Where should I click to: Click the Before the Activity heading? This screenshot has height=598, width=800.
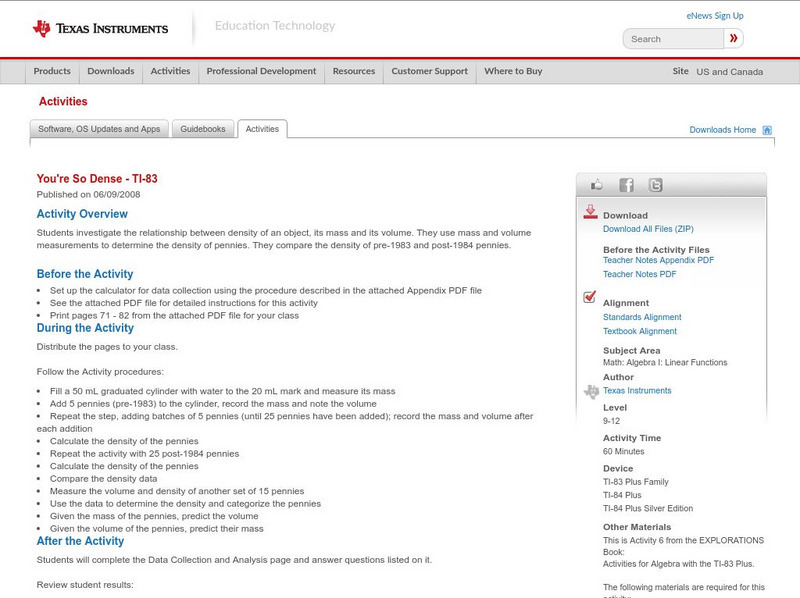[x=85, y=274]
